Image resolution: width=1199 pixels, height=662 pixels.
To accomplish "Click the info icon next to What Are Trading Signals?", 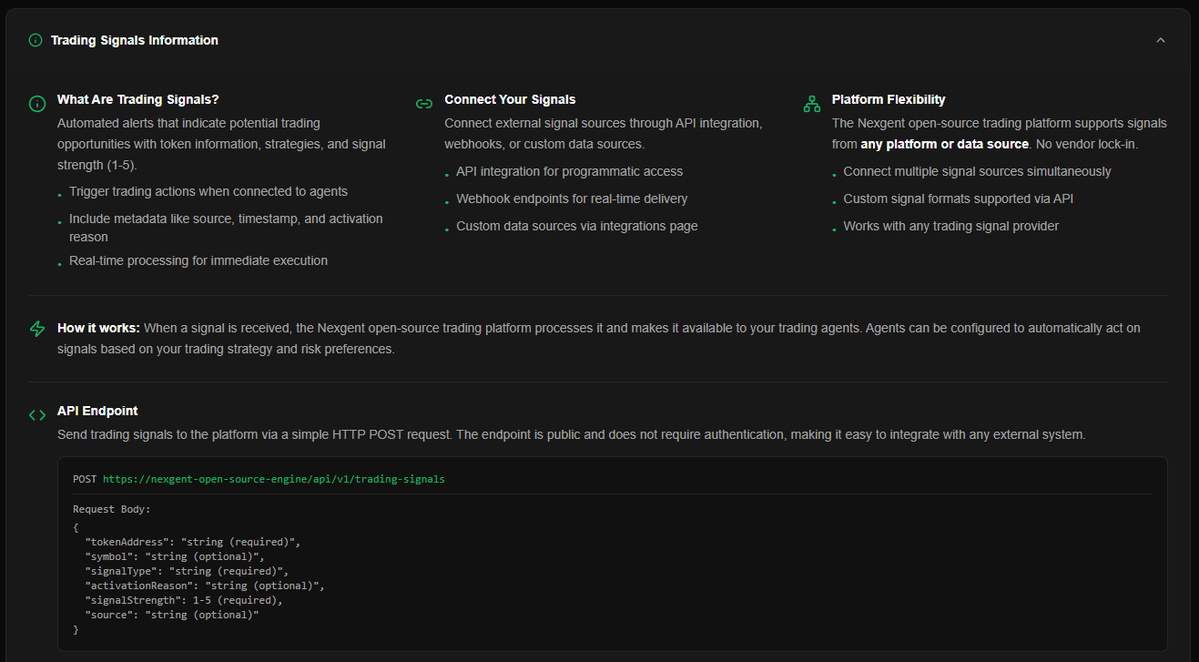I will tap(37, 103).
